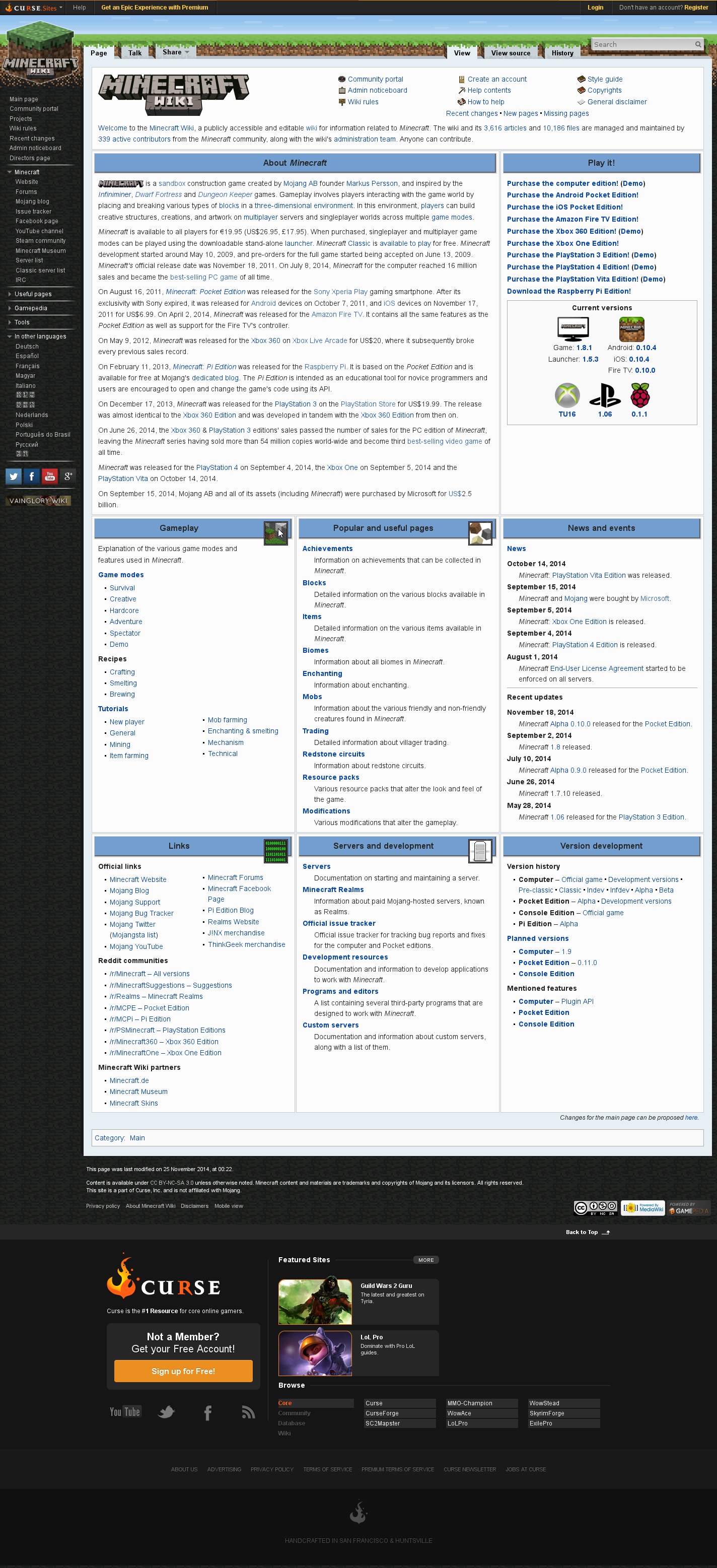Open the Facebook sidebar icon
The width and height of the screenshot is (717, 1568).
pos(32,476)
